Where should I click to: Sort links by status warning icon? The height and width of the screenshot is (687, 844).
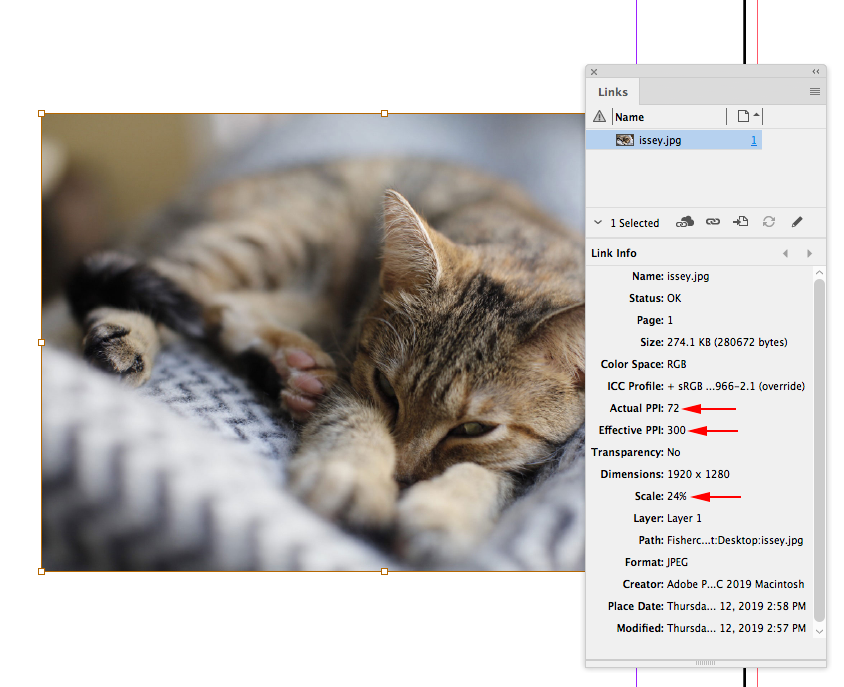coord(599,116)
